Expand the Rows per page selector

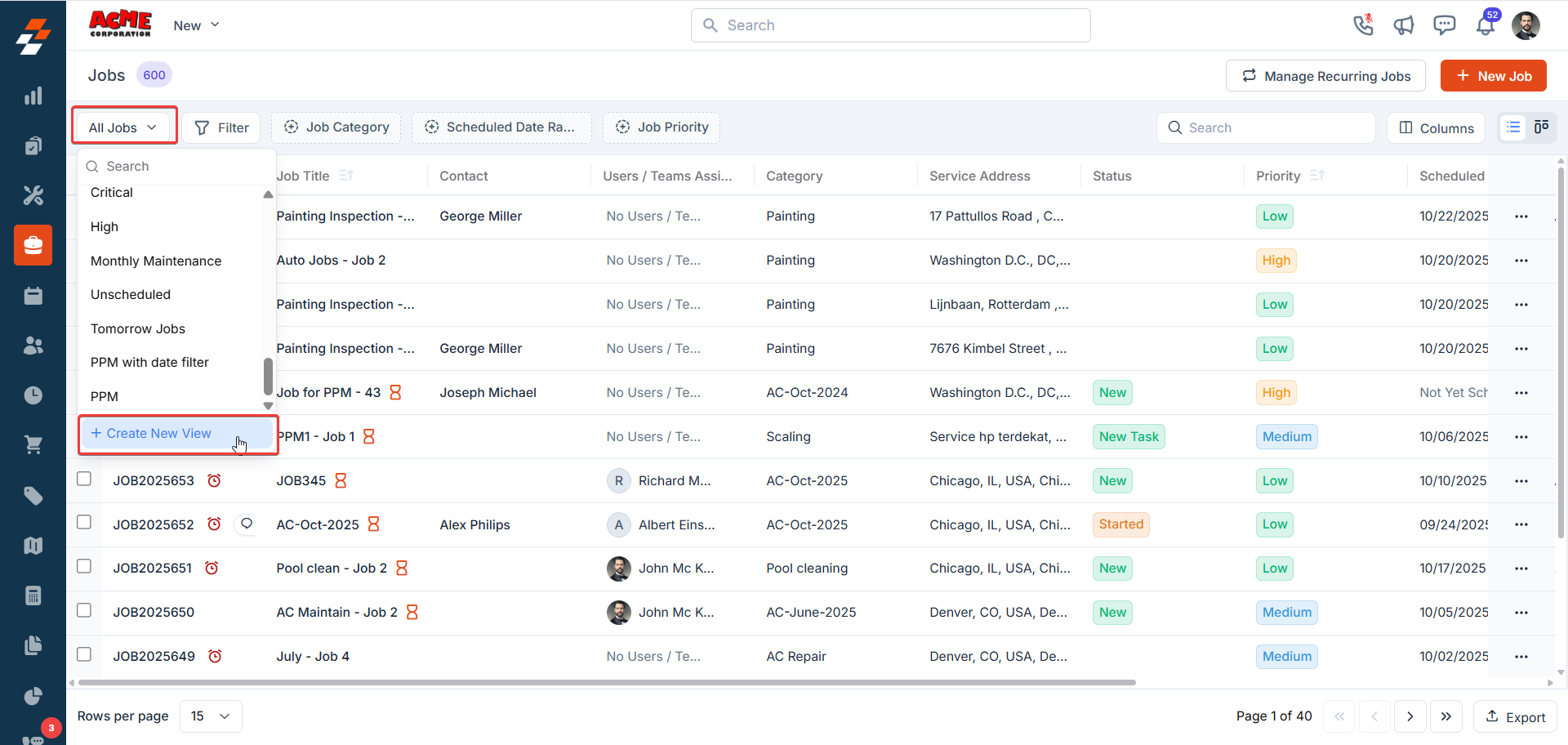(211, 716)
